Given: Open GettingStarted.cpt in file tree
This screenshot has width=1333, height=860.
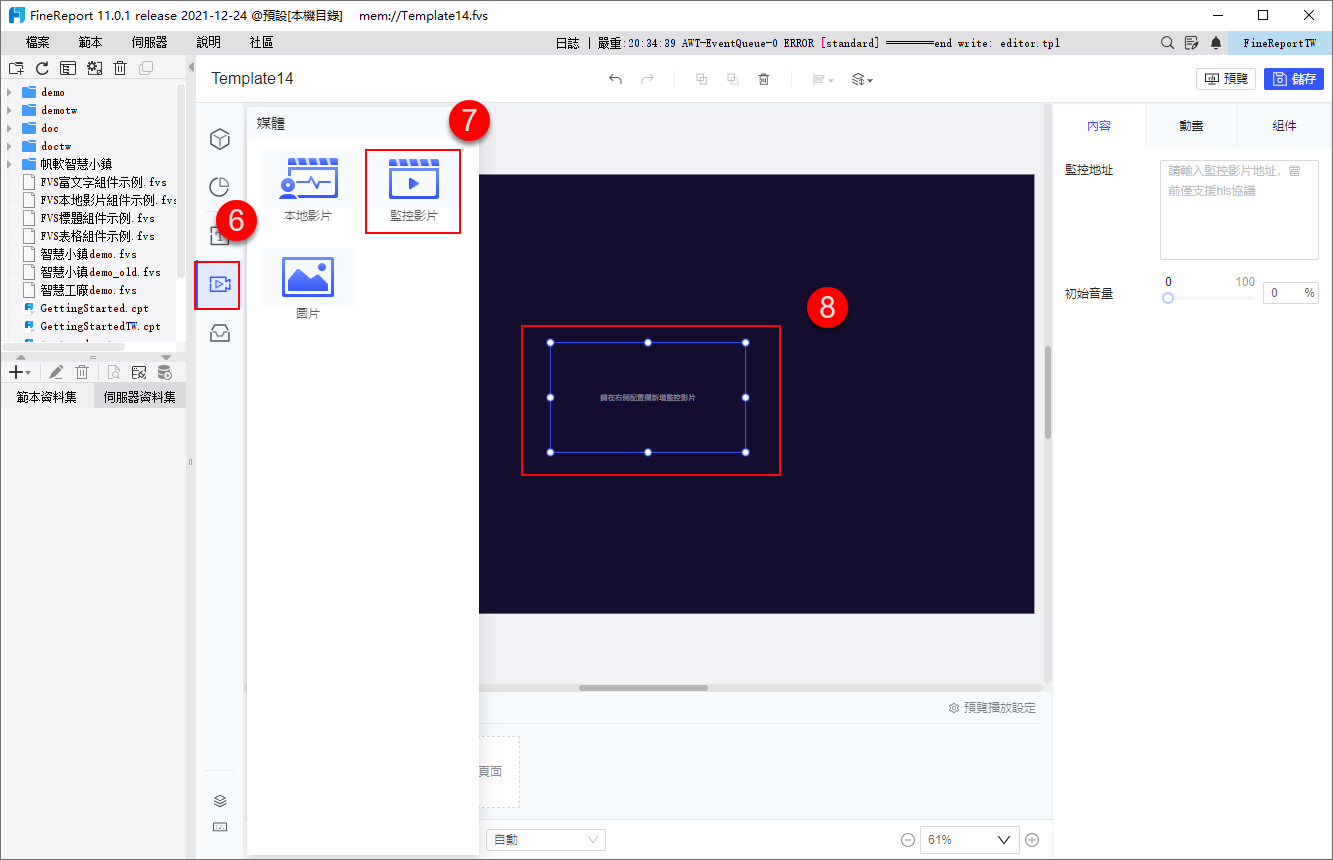Looking at the screenshot, I should (x=92, y=308).
